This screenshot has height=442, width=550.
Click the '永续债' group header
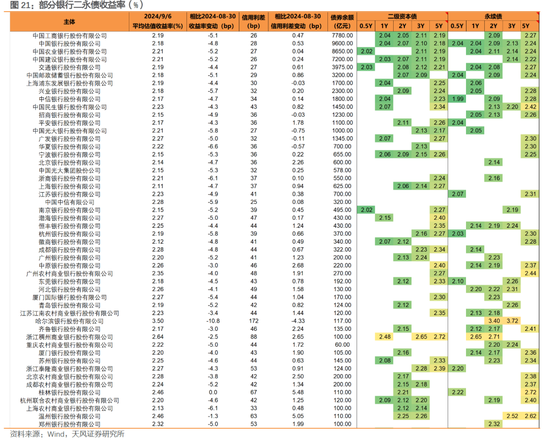coord(493,16)
